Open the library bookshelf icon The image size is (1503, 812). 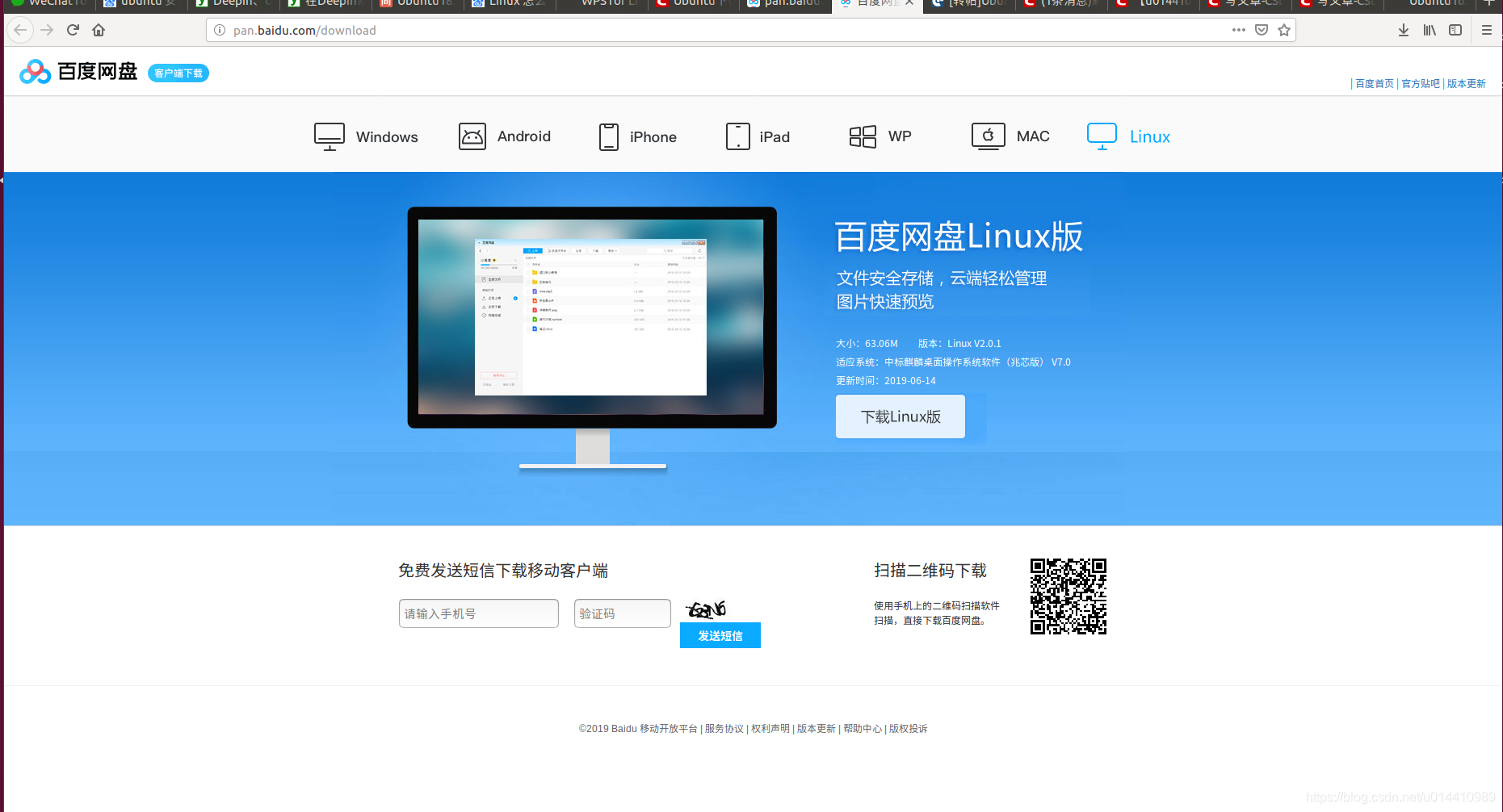tap(1430, 31)
